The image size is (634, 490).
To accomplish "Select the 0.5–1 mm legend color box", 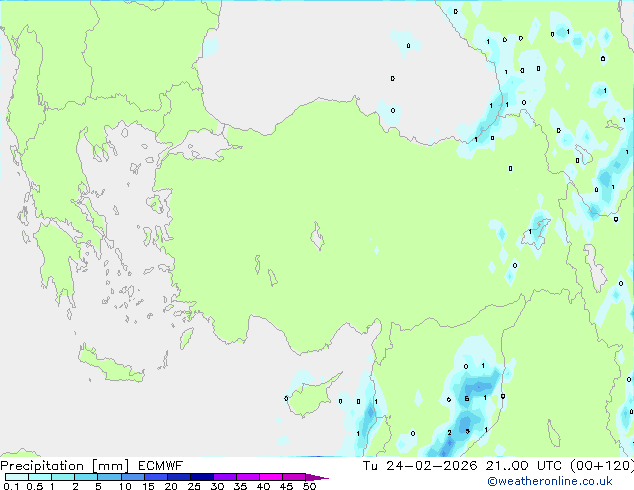I will pyautogui.click(x=40, y=477).
